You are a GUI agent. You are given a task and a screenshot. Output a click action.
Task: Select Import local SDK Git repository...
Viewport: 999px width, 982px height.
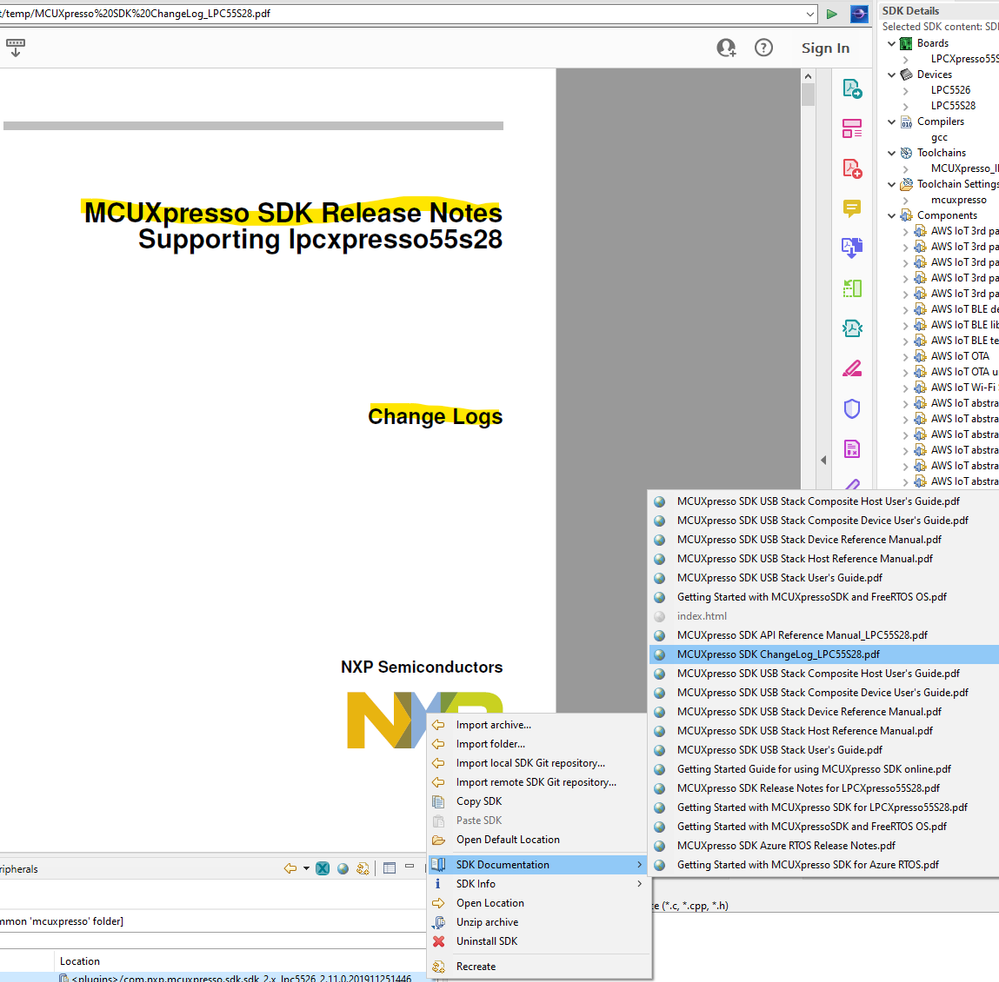[539, 763]
